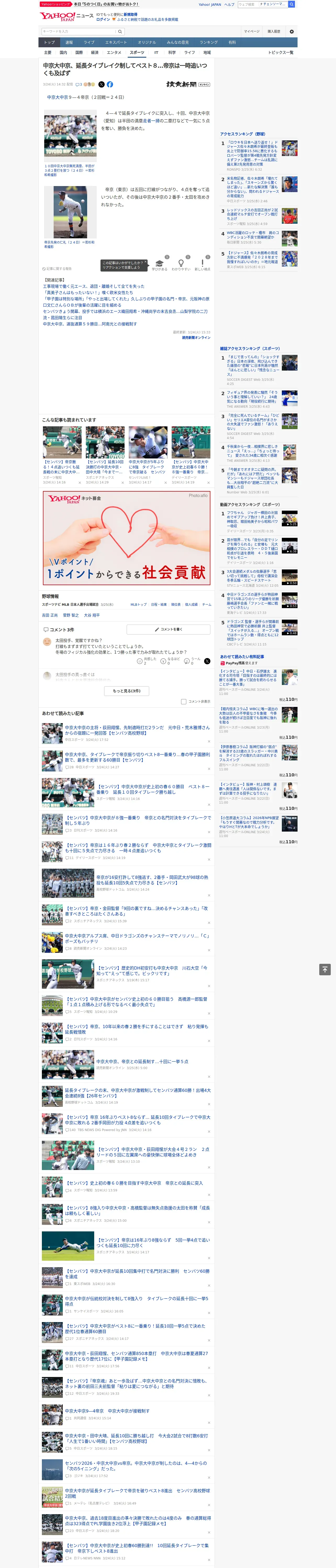Click player link 吉田 正尚
The image size is (336, 1568).
(x=50, y=615)
